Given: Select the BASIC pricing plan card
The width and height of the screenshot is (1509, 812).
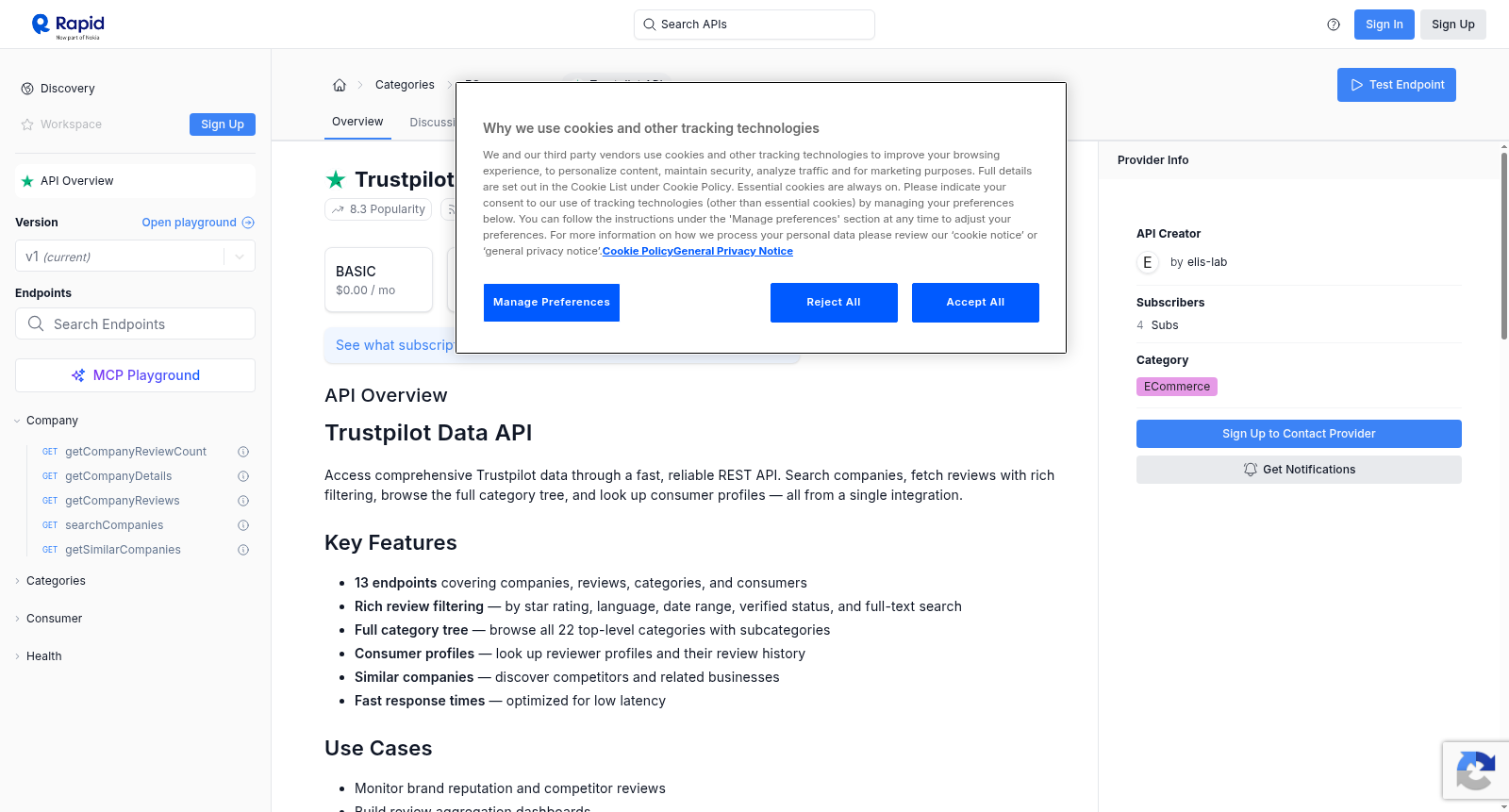Looking at the screenshot, I should [x=378, y=280].
